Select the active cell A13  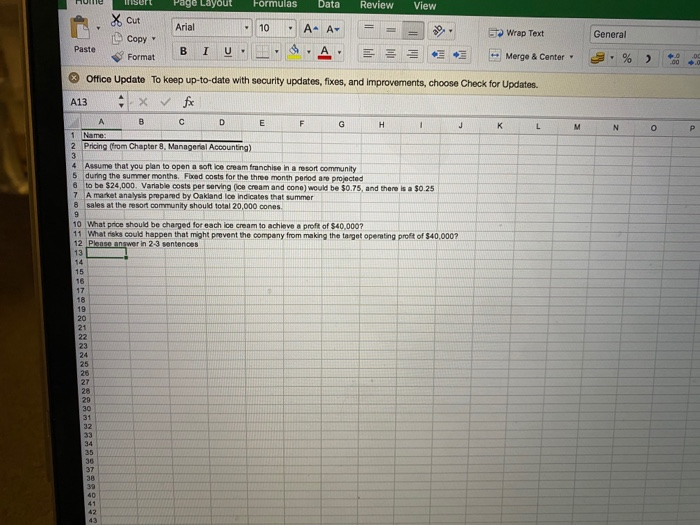click(x=107, y=253)
